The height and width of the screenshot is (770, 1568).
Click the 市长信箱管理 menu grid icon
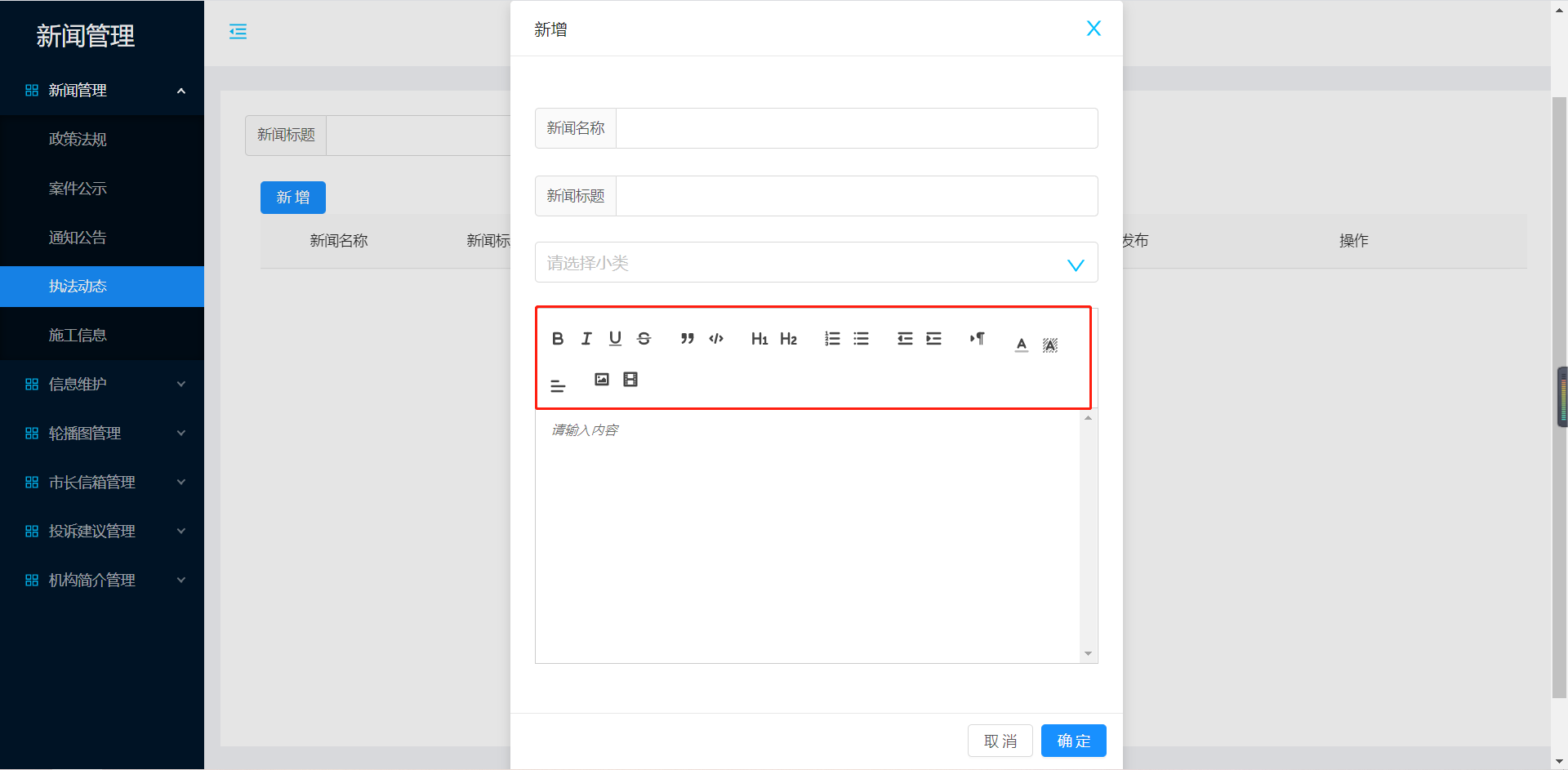pos(32,483)
